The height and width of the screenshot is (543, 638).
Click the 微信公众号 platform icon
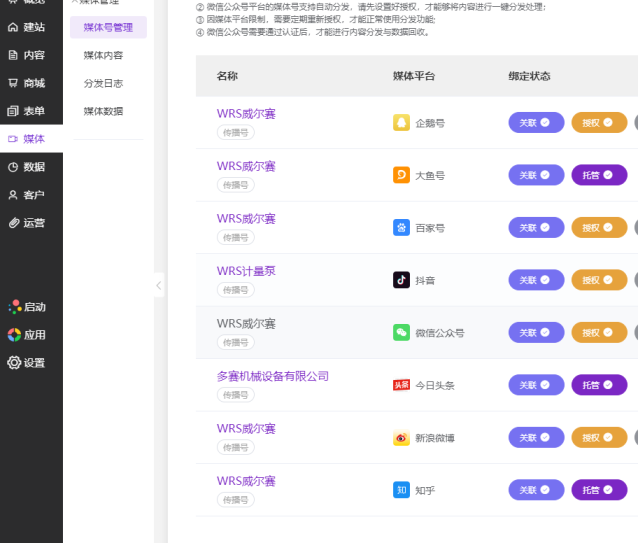401,333
